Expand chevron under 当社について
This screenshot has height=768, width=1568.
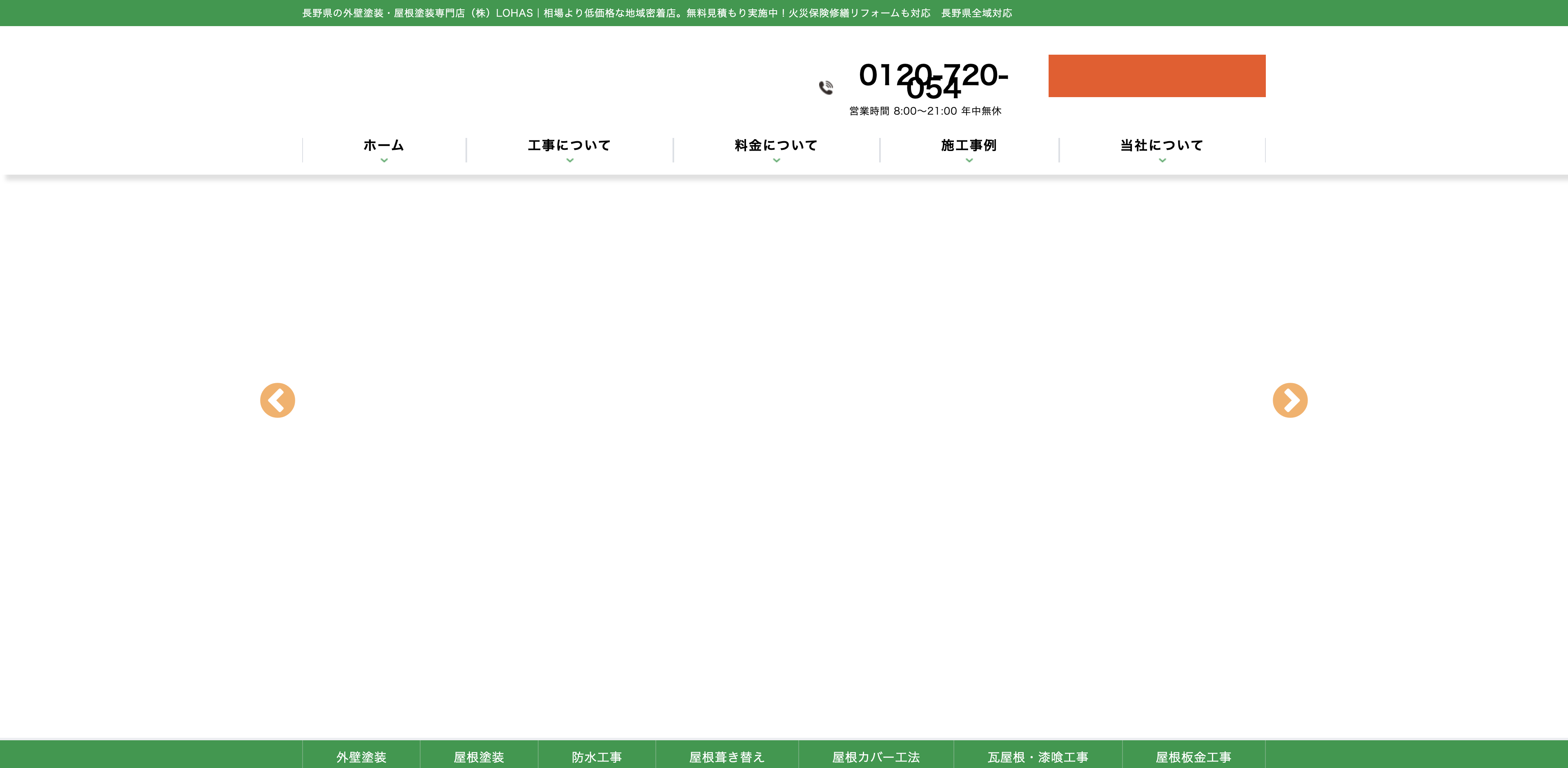pyautogui.click(x=1162, y=160)
